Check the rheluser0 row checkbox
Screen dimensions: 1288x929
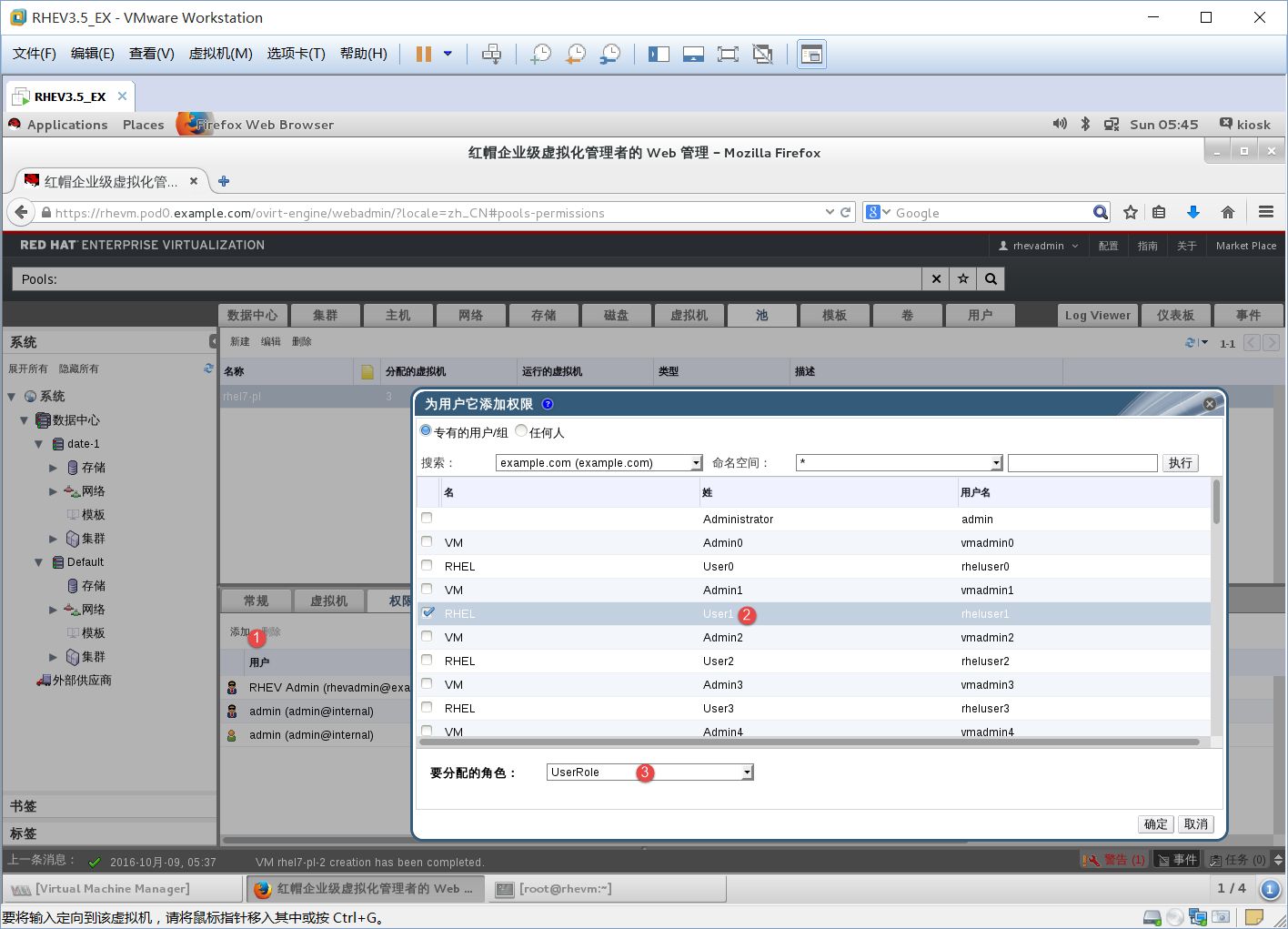(427, 565)
